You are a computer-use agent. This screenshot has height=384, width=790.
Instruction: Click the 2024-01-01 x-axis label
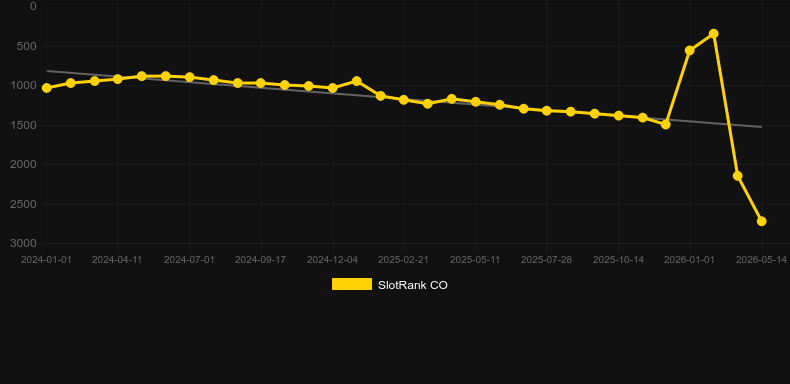pyautogui.click(x=46, y=260)
